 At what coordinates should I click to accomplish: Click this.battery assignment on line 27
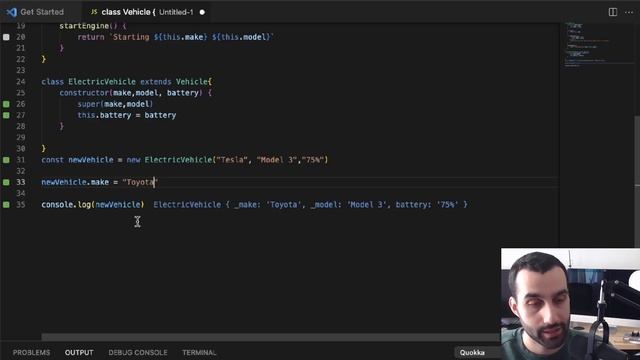pyautogui.click(x=127, y=115)
